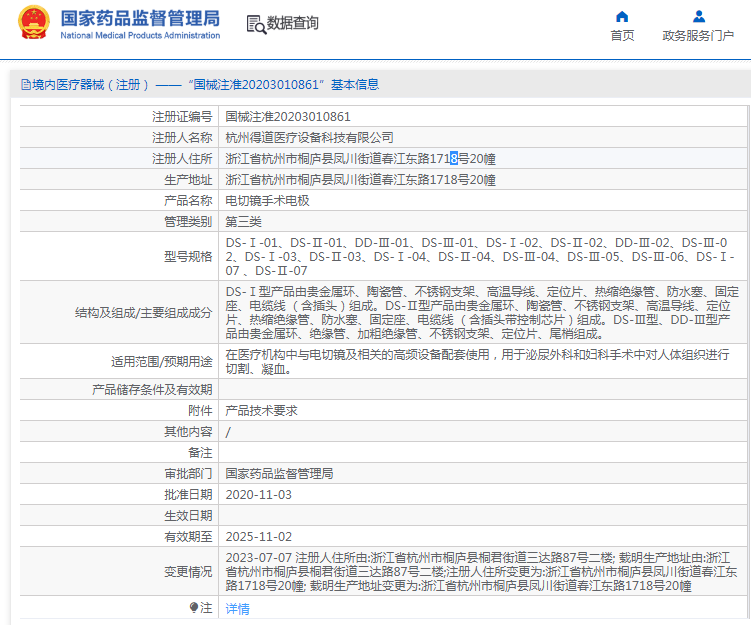Select the 产品技术要求 value
751x625 pixels.
(x=262, y=410)
